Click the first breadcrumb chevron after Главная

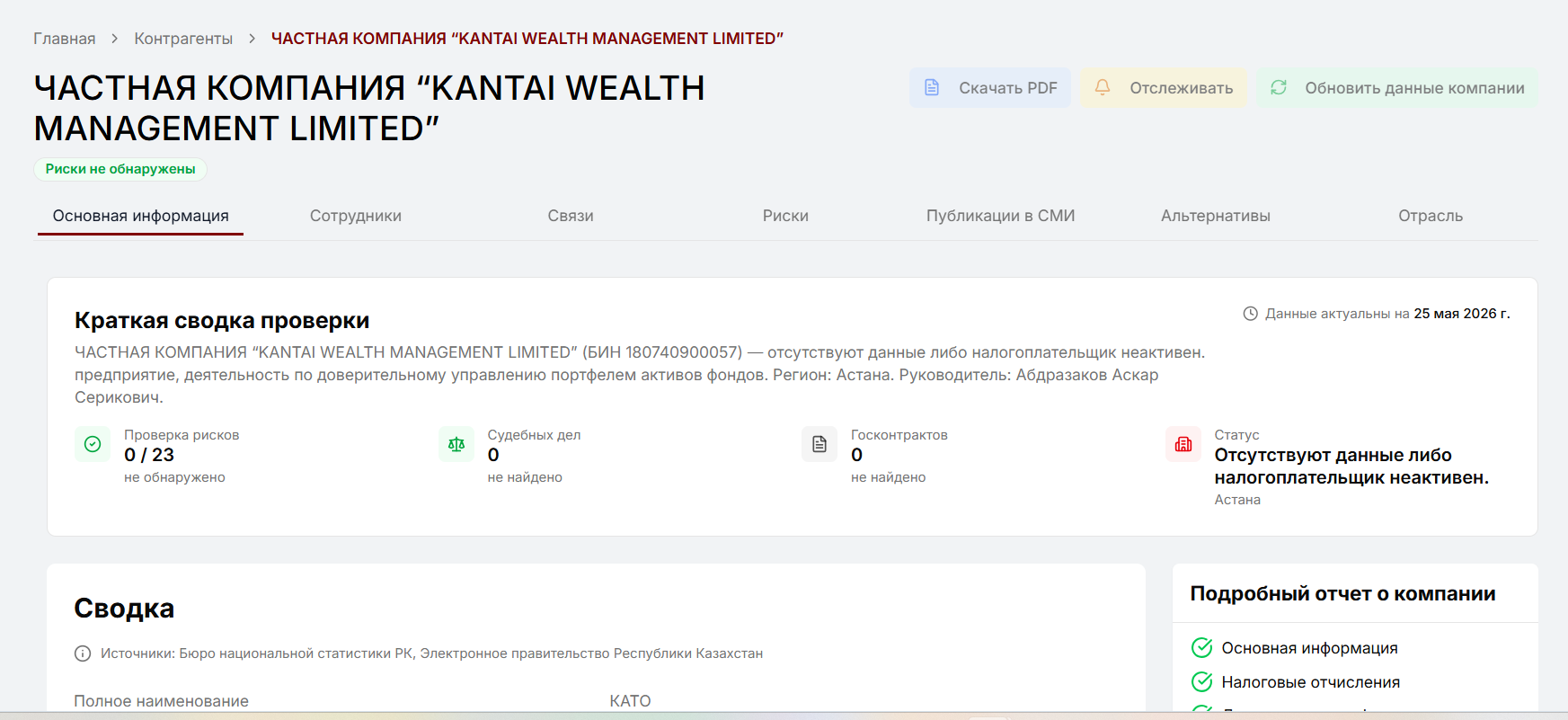tap(115, 39)
